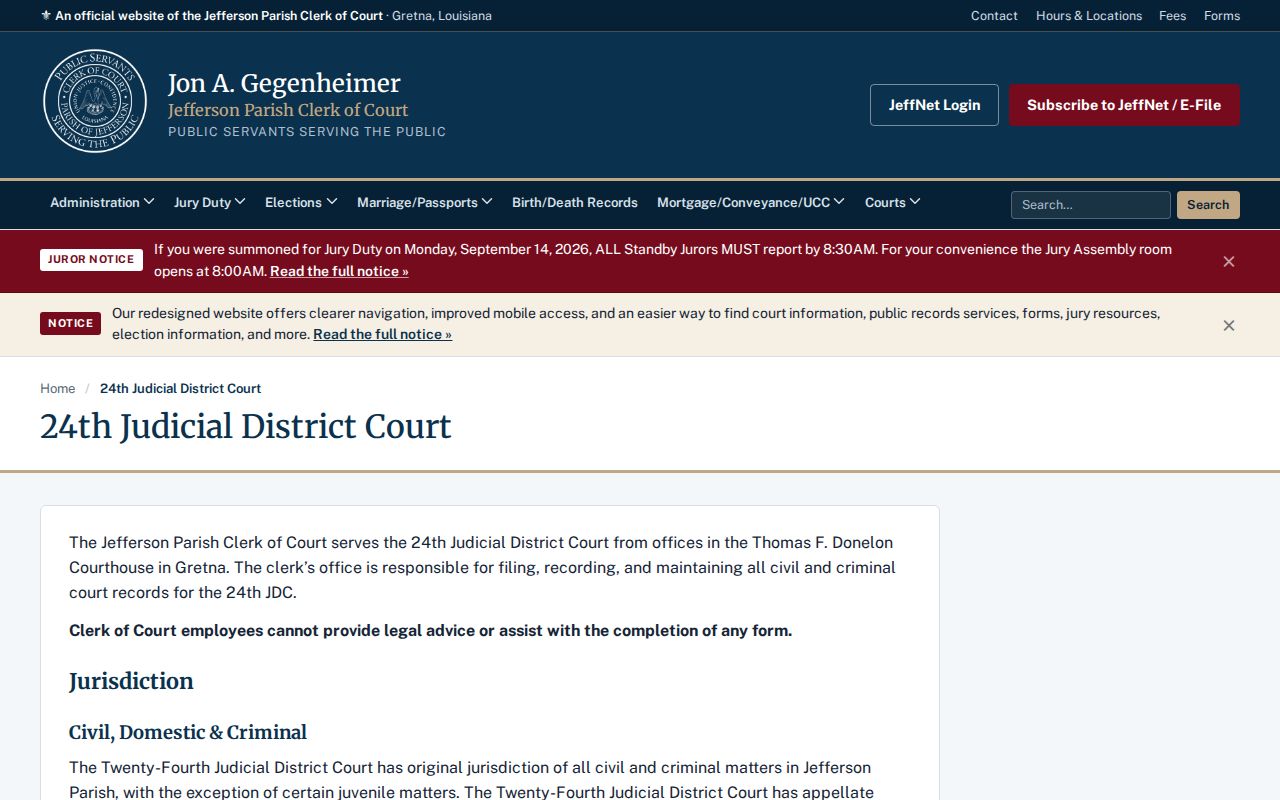Click Subscribe to JeffNet / E-File
Image resolution: width=1280 pixels, height=800 pixels.
pos(1124,105)
